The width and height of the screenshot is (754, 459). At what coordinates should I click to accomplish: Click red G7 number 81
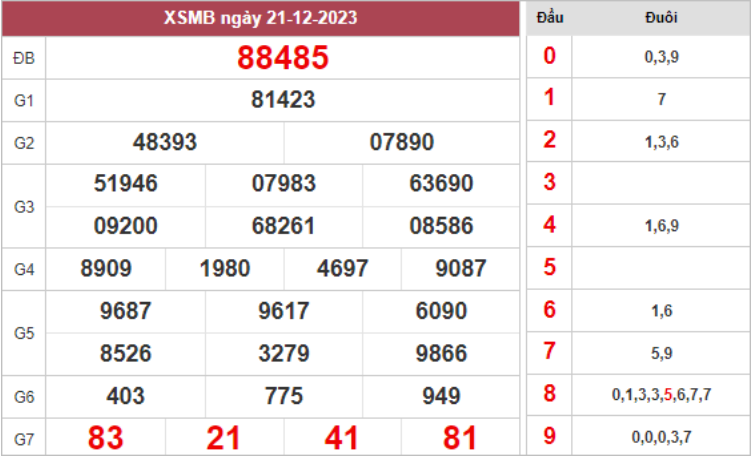coord(460,438)
